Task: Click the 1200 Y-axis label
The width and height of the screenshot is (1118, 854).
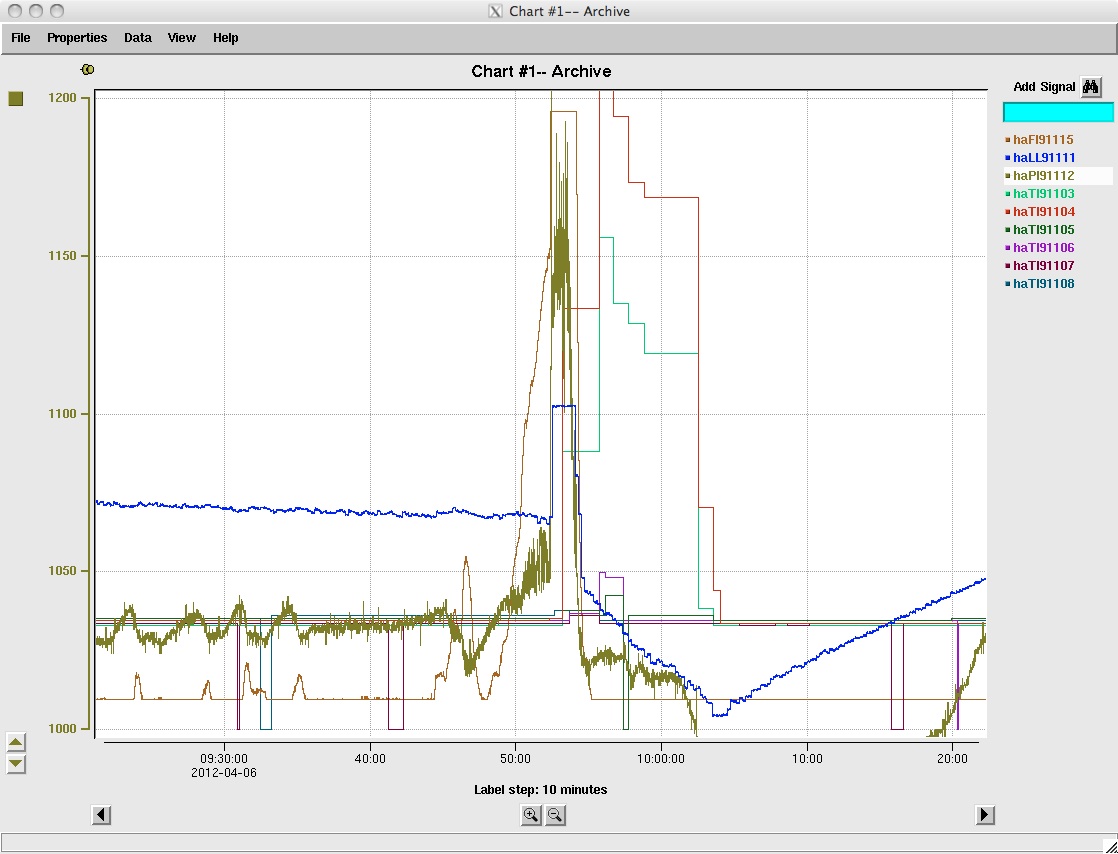Action: [62, 98]
